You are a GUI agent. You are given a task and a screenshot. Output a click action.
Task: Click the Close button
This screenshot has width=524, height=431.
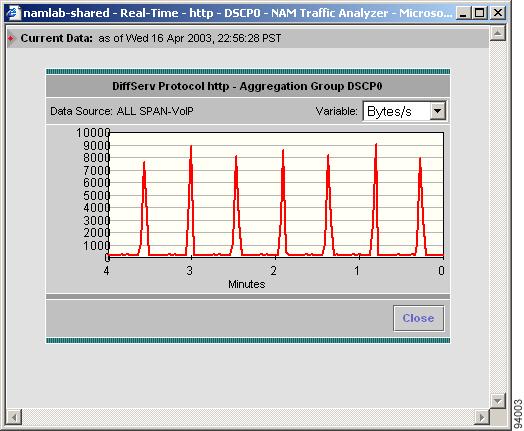(418, 318)
